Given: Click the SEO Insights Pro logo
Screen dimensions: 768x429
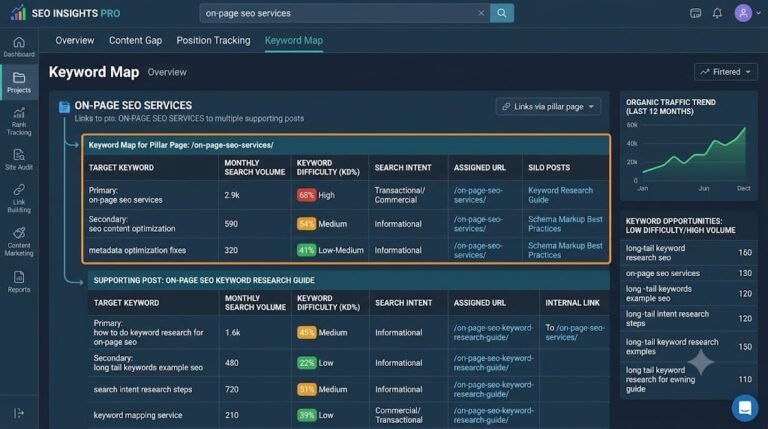Looking at the screenshot, I should (65, 13).
